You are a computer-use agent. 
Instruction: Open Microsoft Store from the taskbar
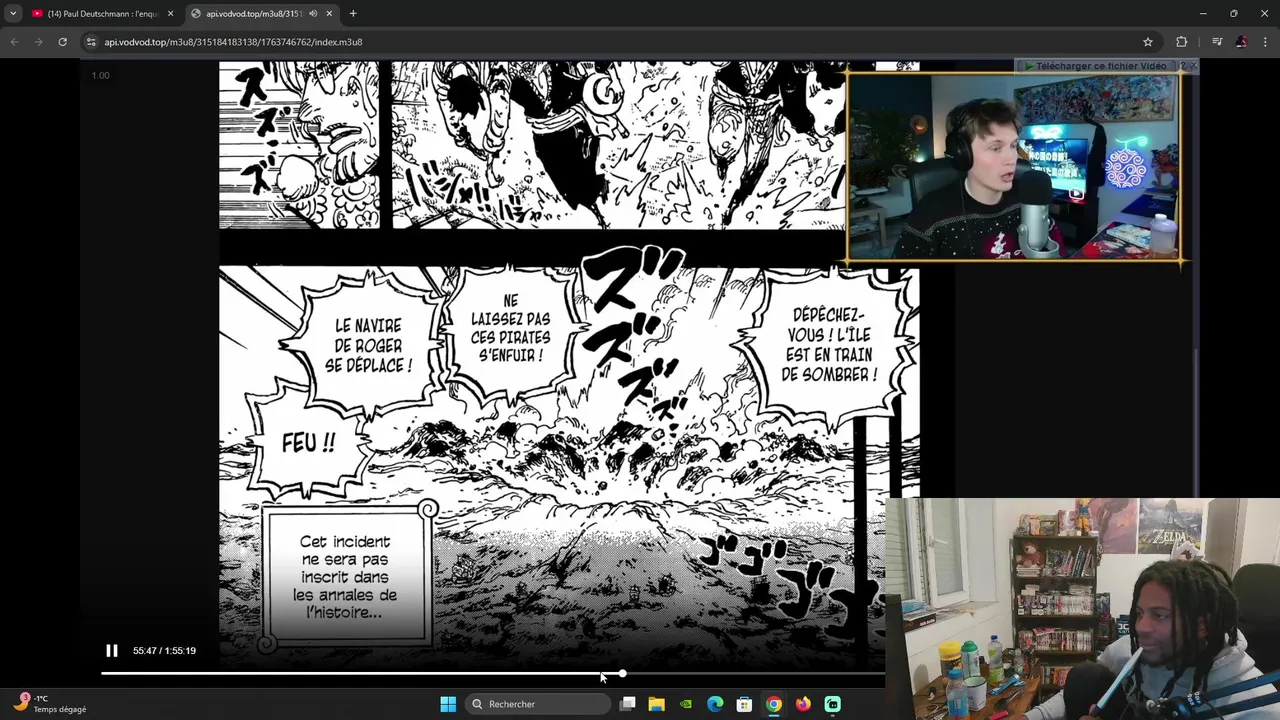[x=744, y=704]
